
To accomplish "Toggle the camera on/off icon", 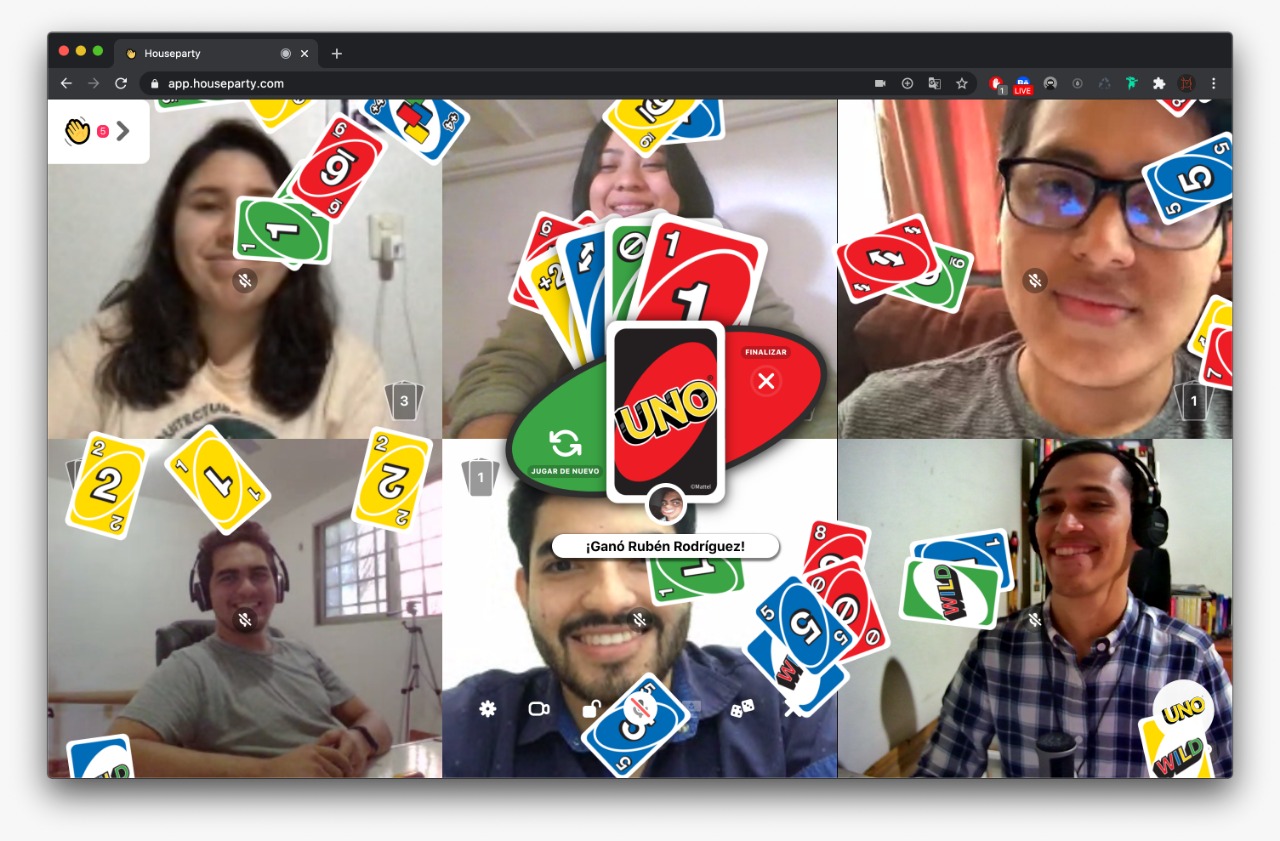I will coord(539,709).
